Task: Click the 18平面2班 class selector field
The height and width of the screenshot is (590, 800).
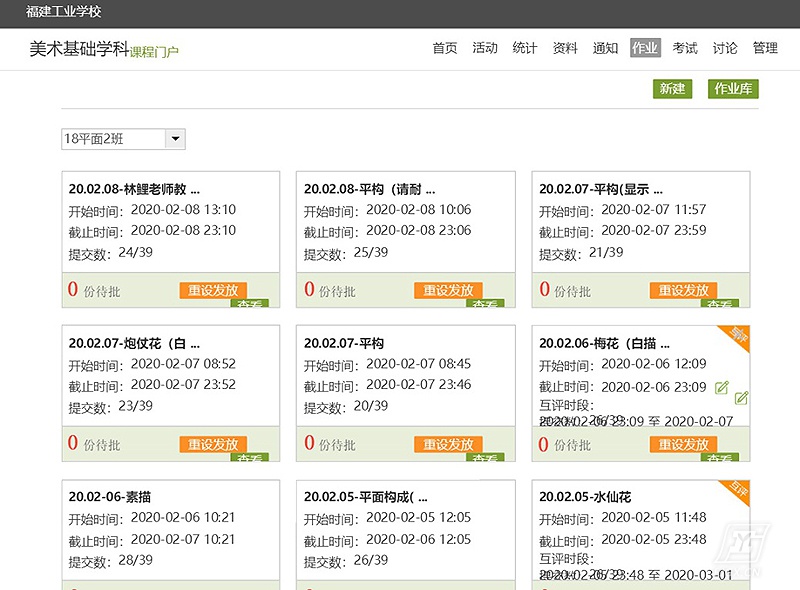Action: click(x=113, y=140)
